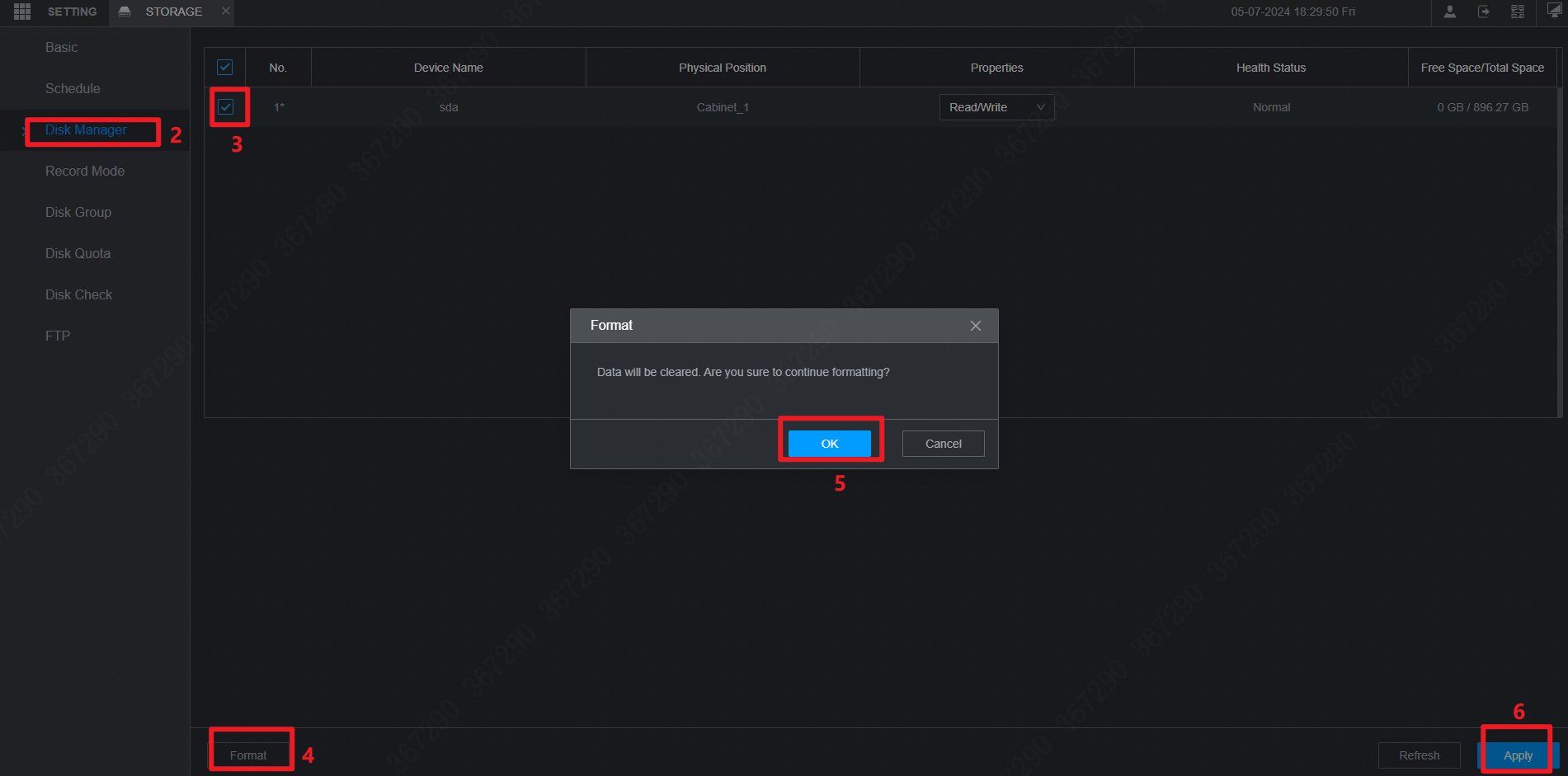Go to Basic storage settings
The width and height of the screenshot is (1568, 776).
point(62,48)
